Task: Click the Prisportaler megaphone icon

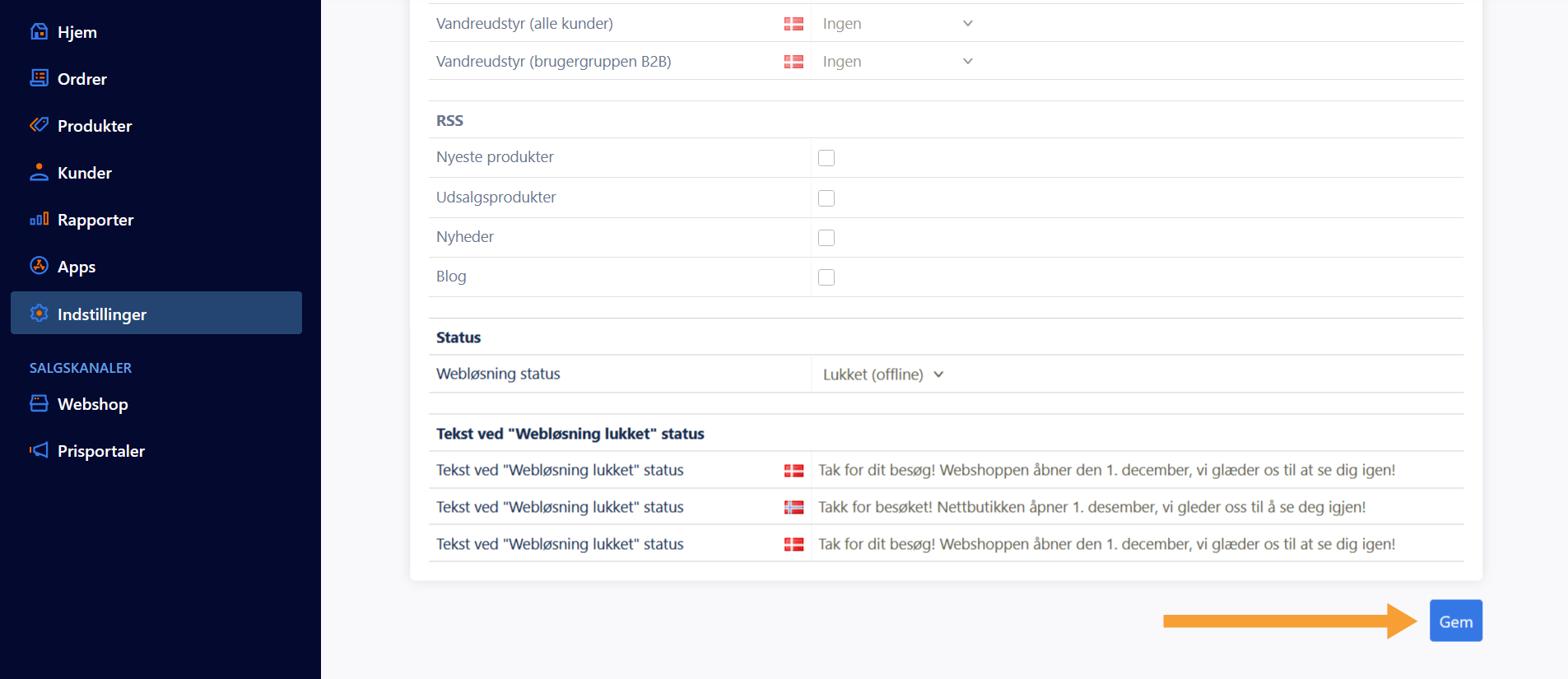Action: [39, 450]
